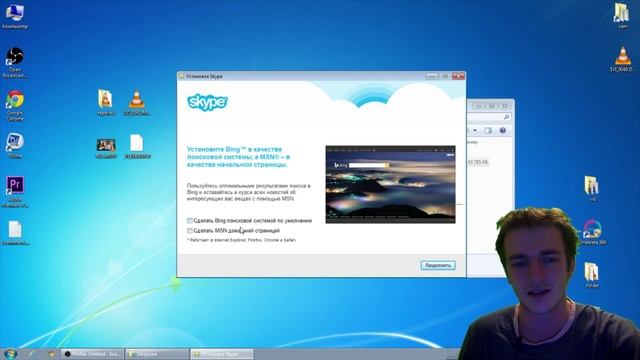Open the Google Chrome desktop shortcut

point(15,105)
